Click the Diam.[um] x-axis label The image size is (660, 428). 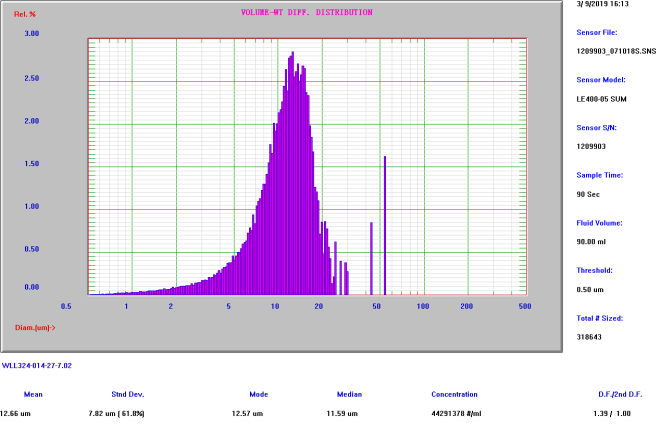click(x=35, y=327)
